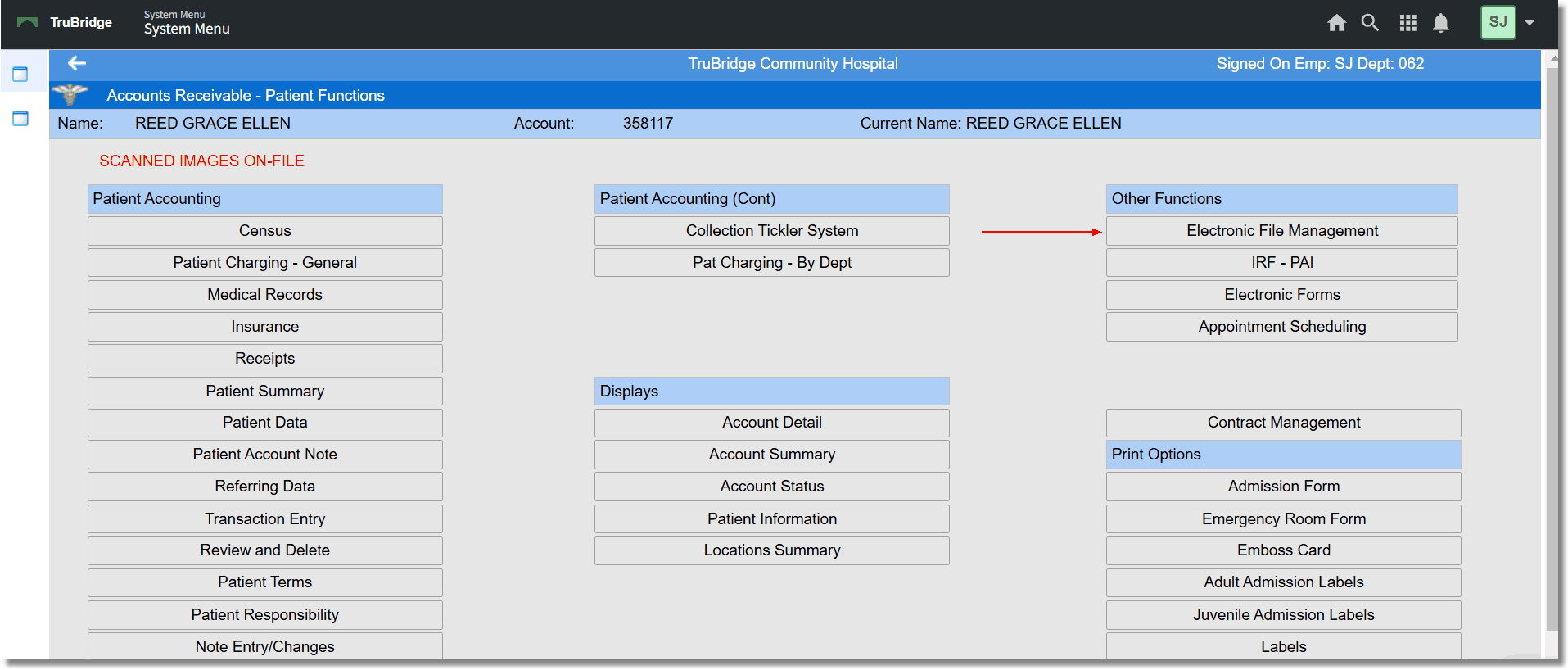This screenshot has width=1568, height=670.
Task: Print Juvenile Admission Labels
Action: pos(1284,615)
